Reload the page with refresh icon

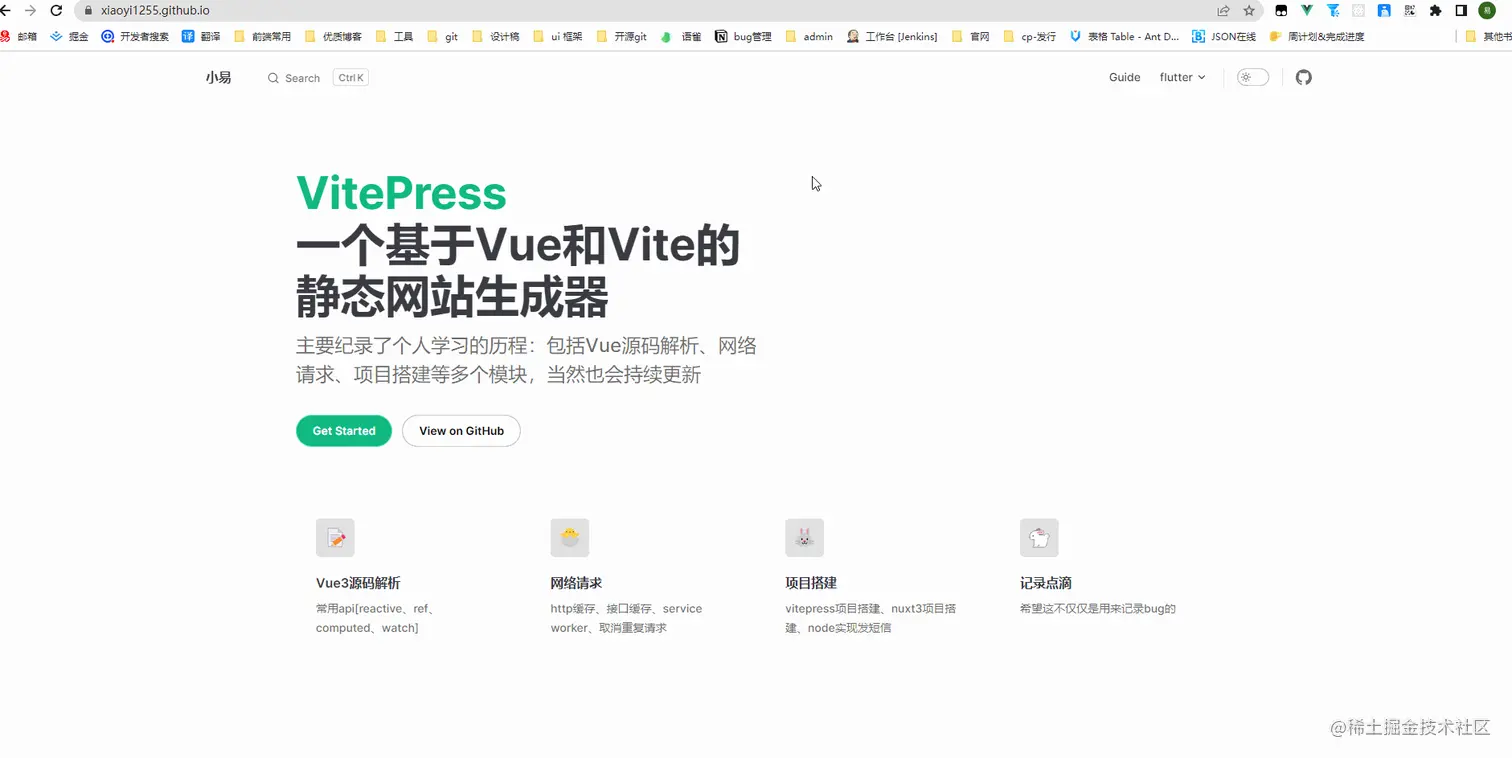tap(56, 10)
